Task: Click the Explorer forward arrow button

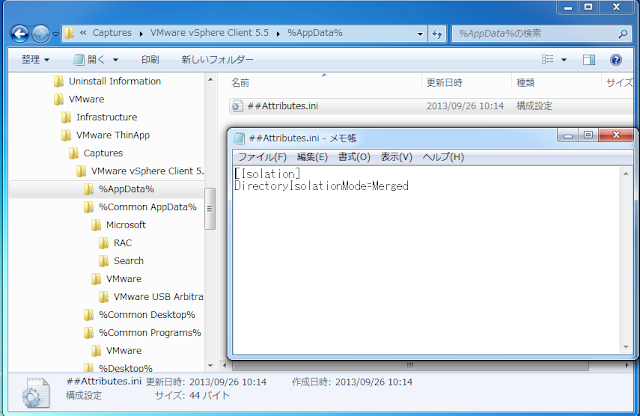Action: tap(40, 33)
